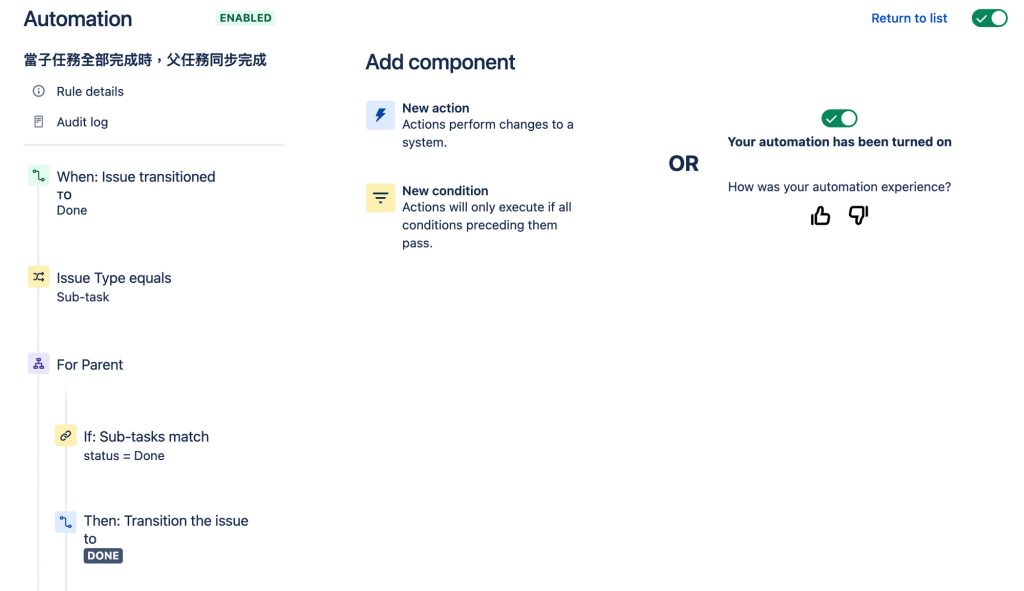Click the New condition filter icon
Viewport: 1024px width, 591px height.
click(380, 198)
